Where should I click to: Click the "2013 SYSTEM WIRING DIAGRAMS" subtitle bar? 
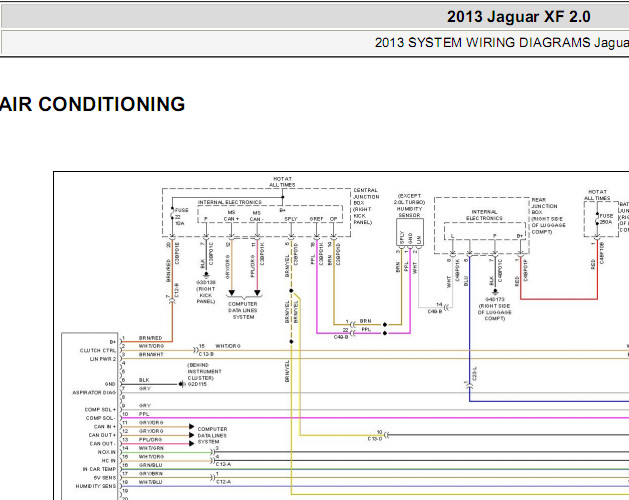coord(500,43)
